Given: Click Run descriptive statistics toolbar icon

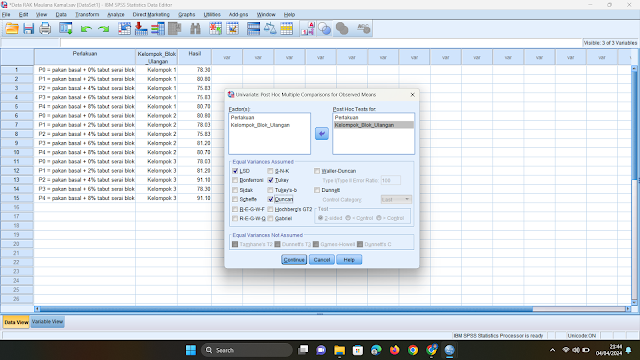Looking at the screenshot, I should click(x=175, y=29).
